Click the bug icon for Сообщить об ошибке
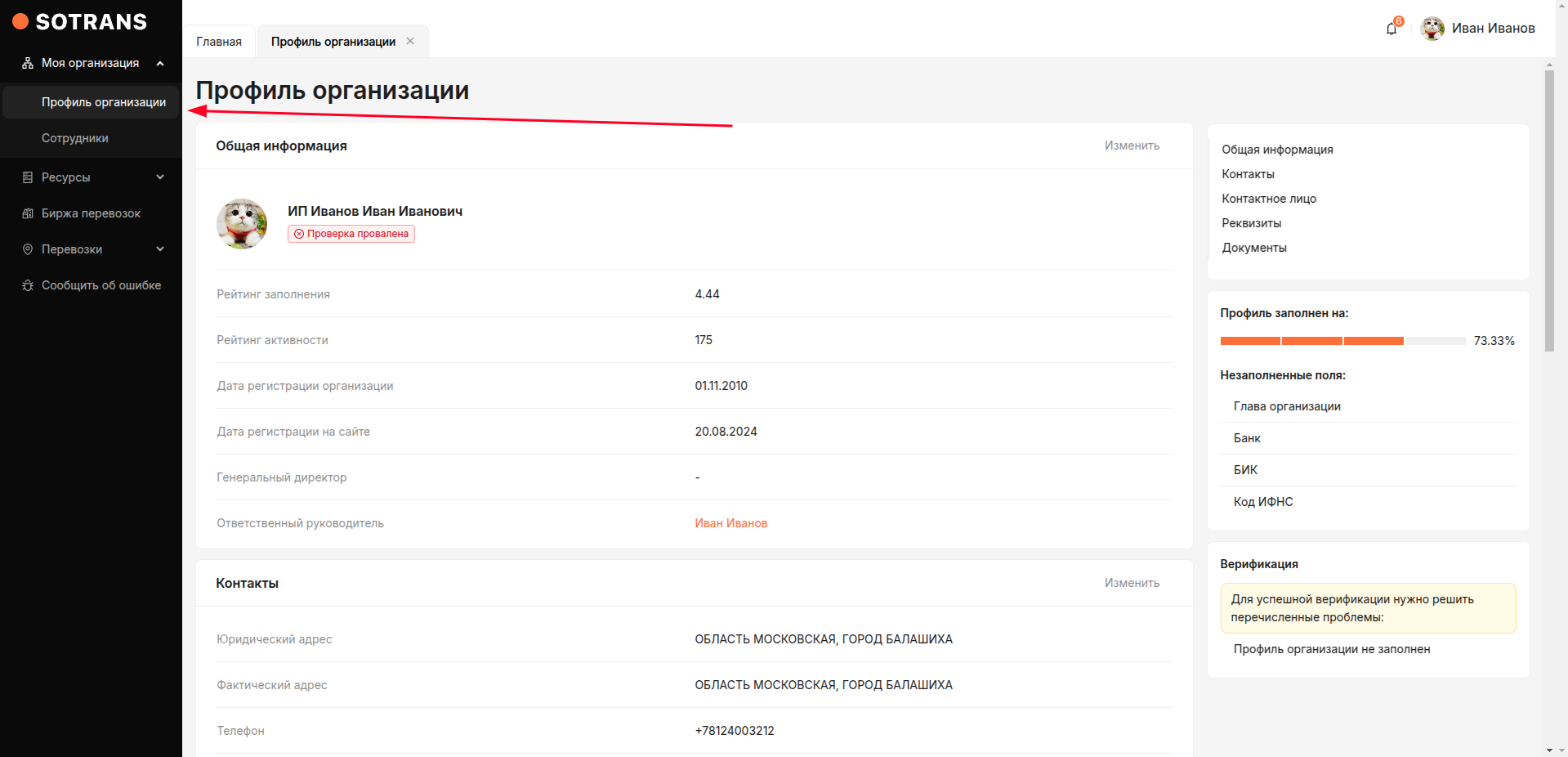The height and width of the screenshot is (757, 1568). (28, 285)
